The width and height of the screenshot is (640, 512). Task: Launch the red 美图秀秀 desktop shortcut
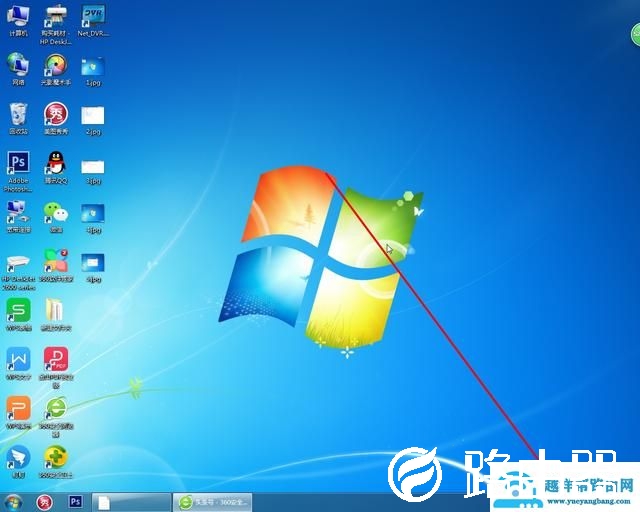56,118
